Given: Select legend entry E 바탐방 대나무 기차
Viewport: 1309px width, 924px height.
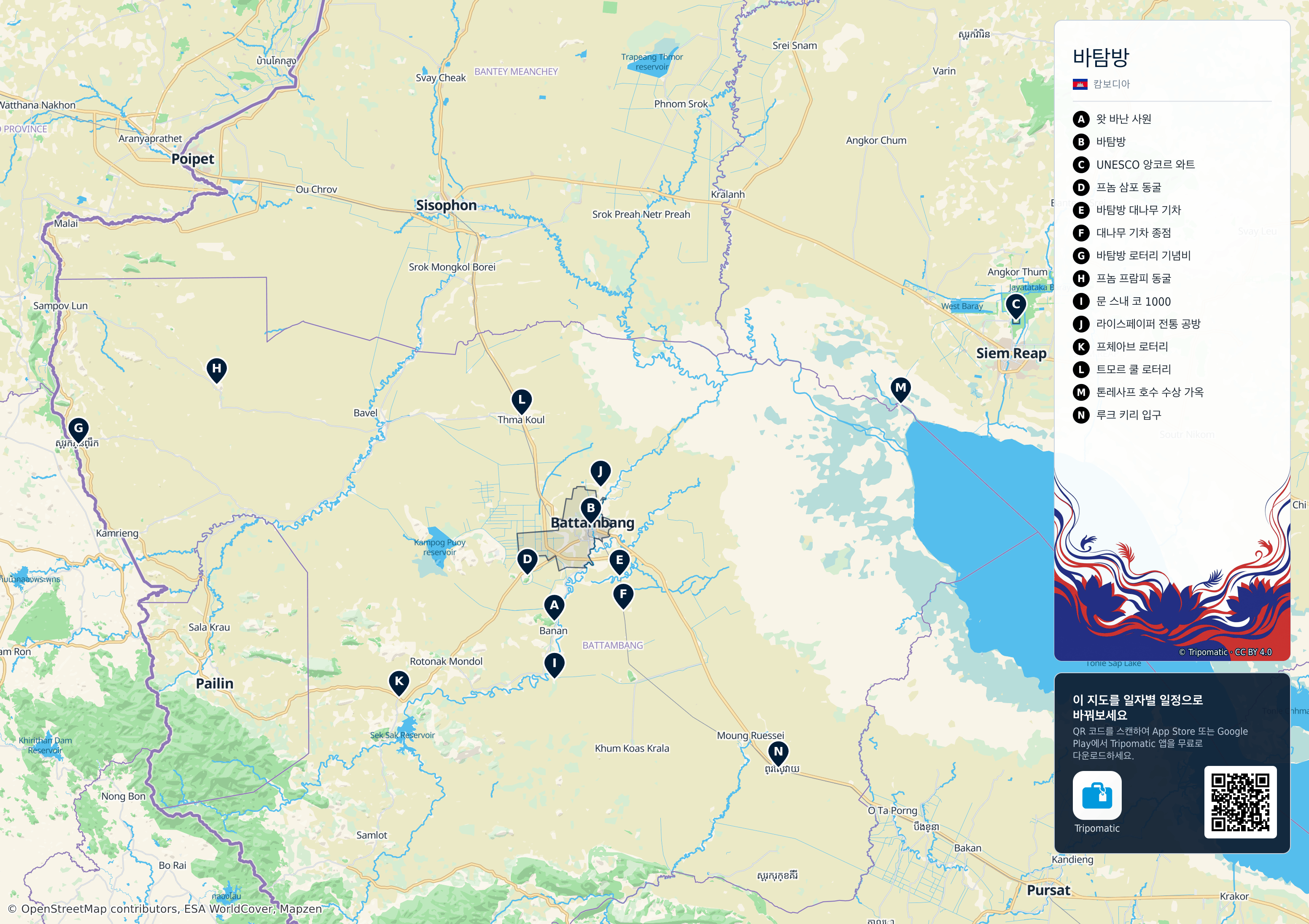Looking at the screenshot, I should pos(1127,210).
